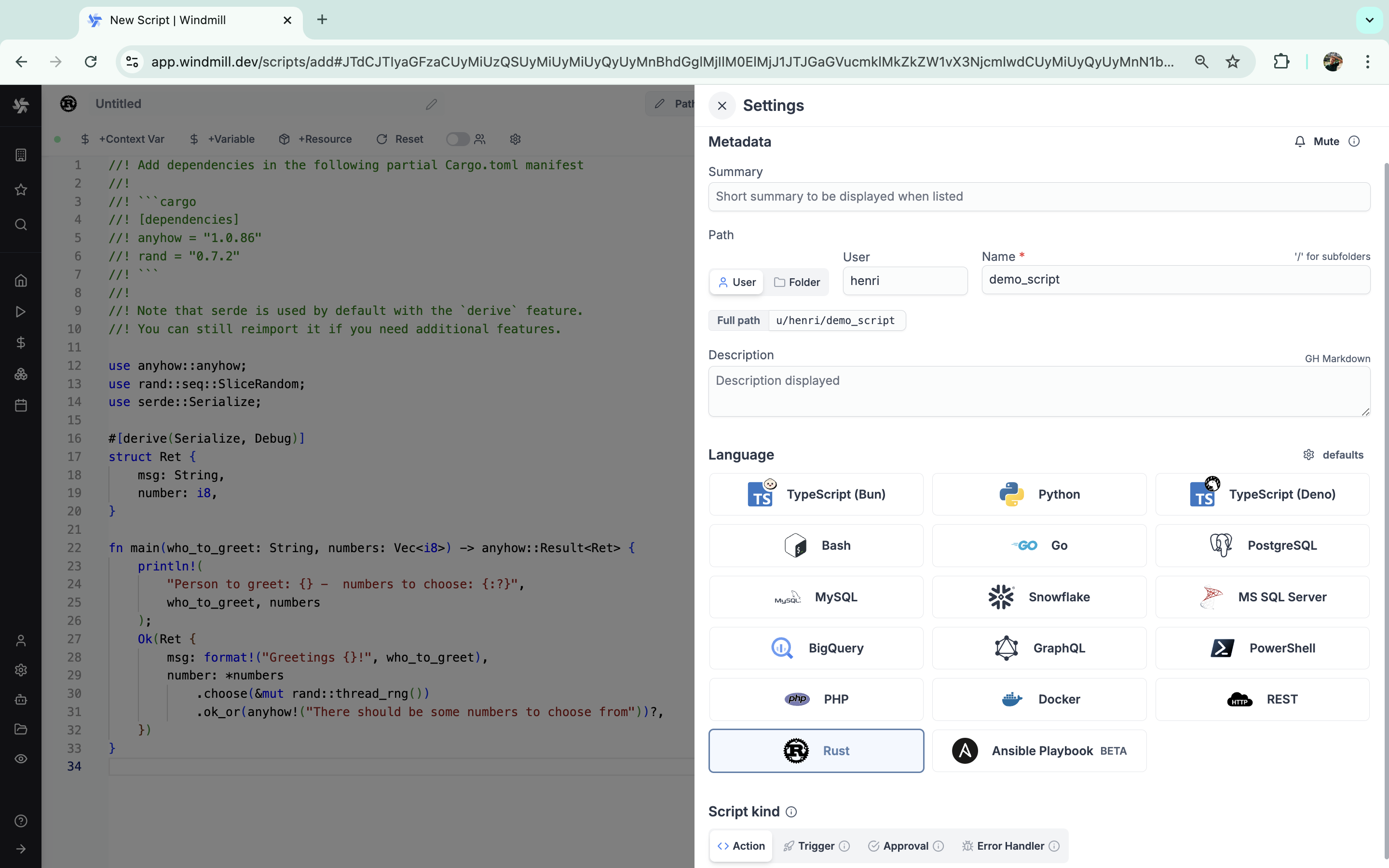This screenshot has height=868, width=1389.
Task: Add a Resource in editor toolbar
Action: click(x=316, y=139)
